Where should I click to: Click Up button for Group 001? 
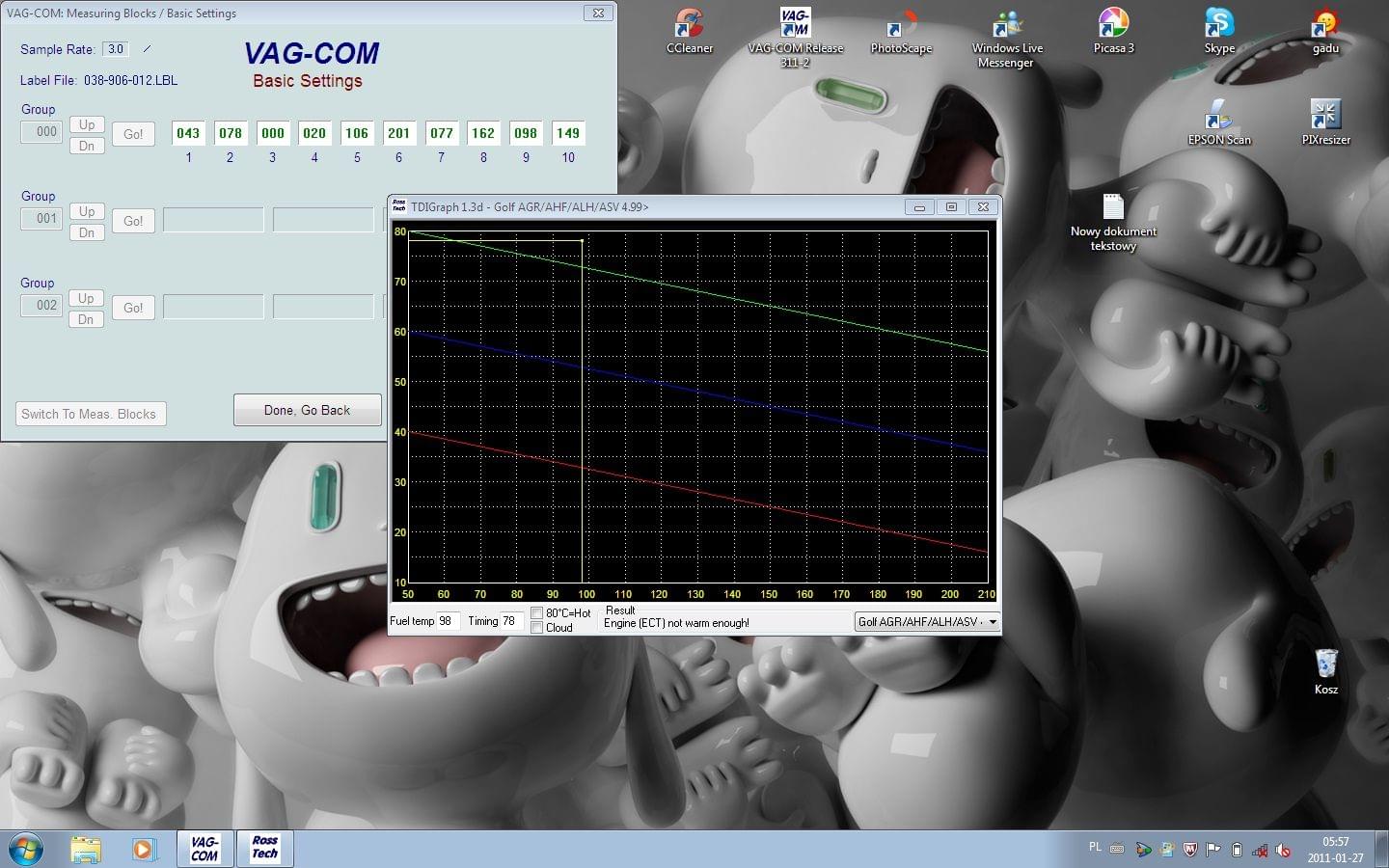[x=87, y=211]
